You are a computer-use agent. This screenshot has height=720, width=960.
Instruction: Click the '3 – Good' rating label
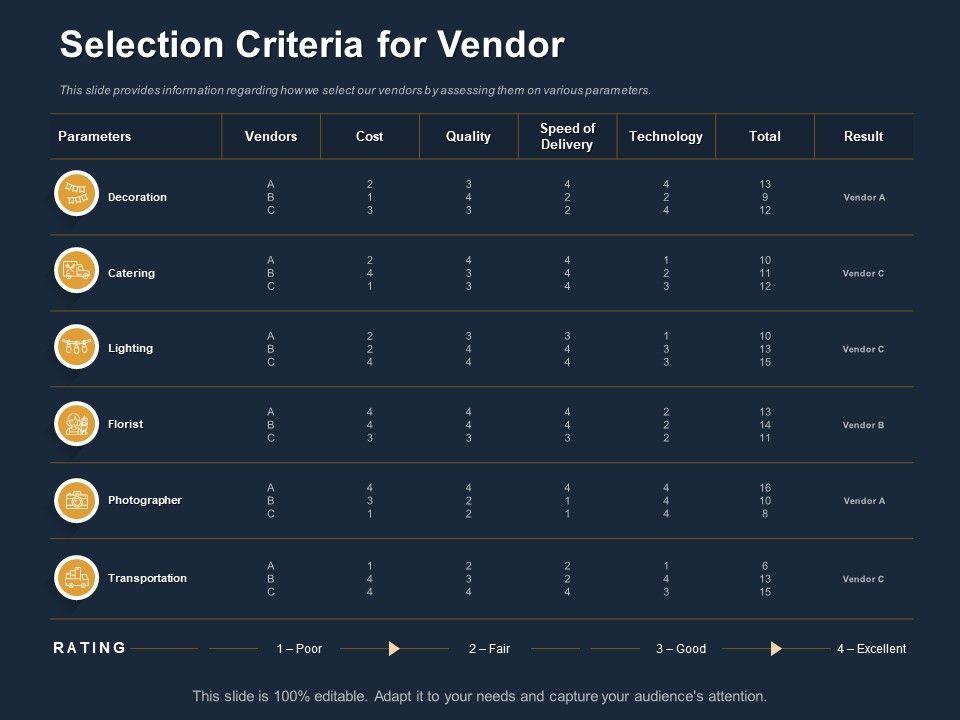[681, 649]
